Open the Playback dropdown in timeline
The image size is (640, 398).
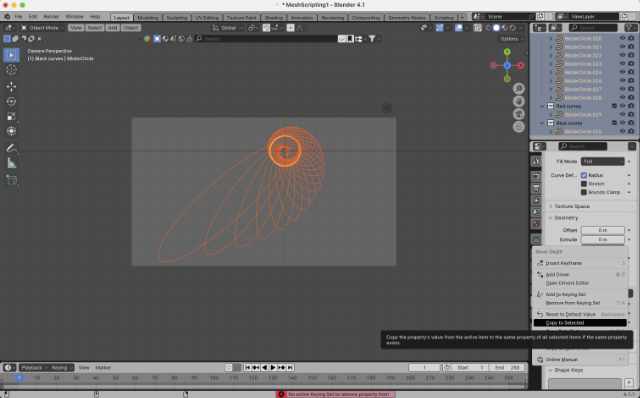(32, 367)
